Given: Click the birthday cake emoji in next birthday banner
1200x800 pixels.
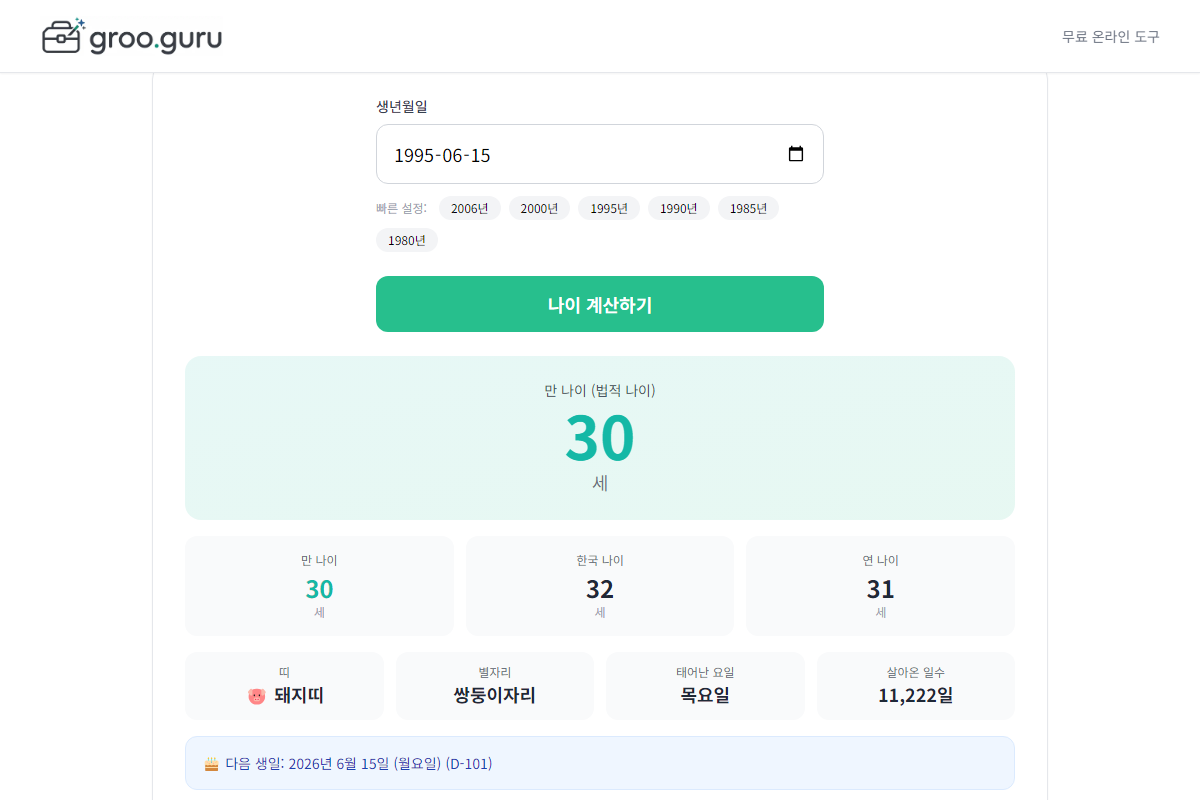Looking at the screenshot, I should pos(212,762).
